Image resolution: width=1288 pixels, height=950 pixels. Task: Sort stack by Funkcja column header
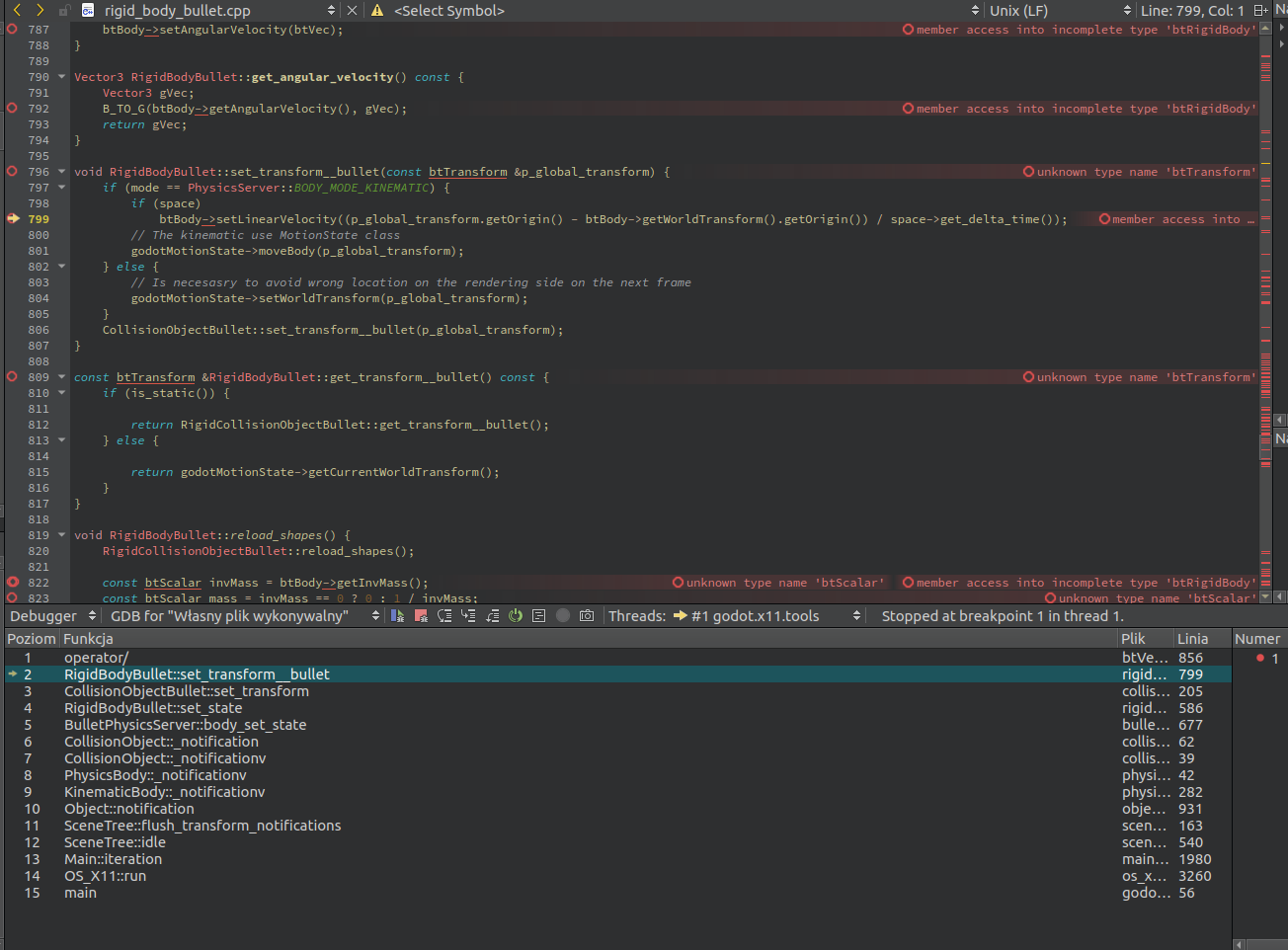coord(588,638)
